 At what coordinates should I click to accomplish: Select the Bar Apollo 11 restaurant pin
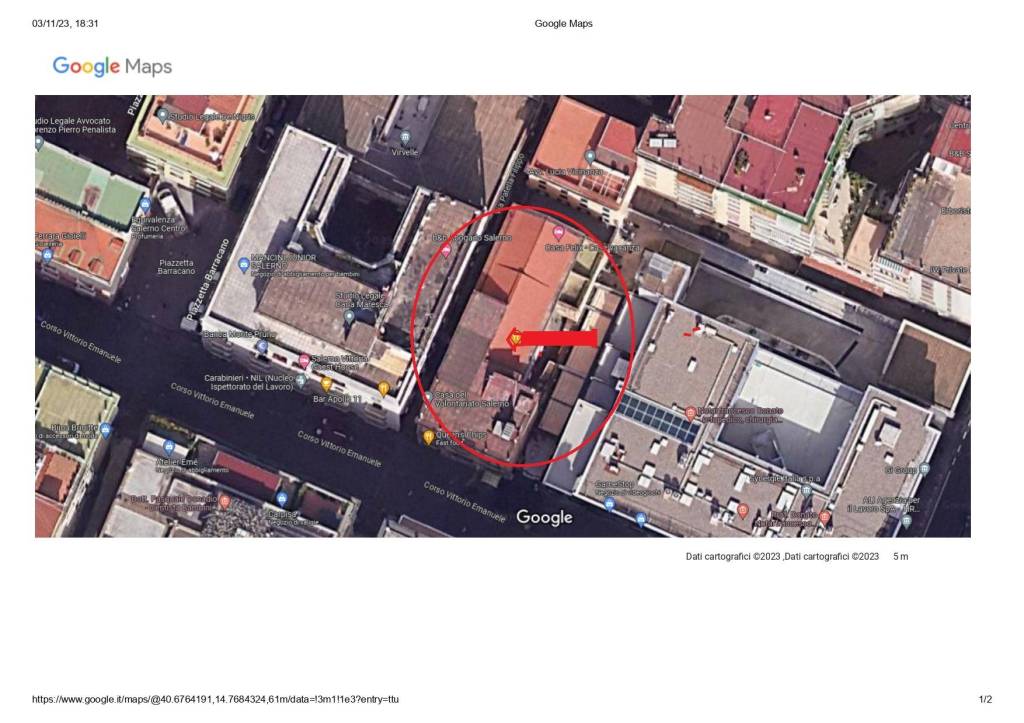tap(327, 383)
